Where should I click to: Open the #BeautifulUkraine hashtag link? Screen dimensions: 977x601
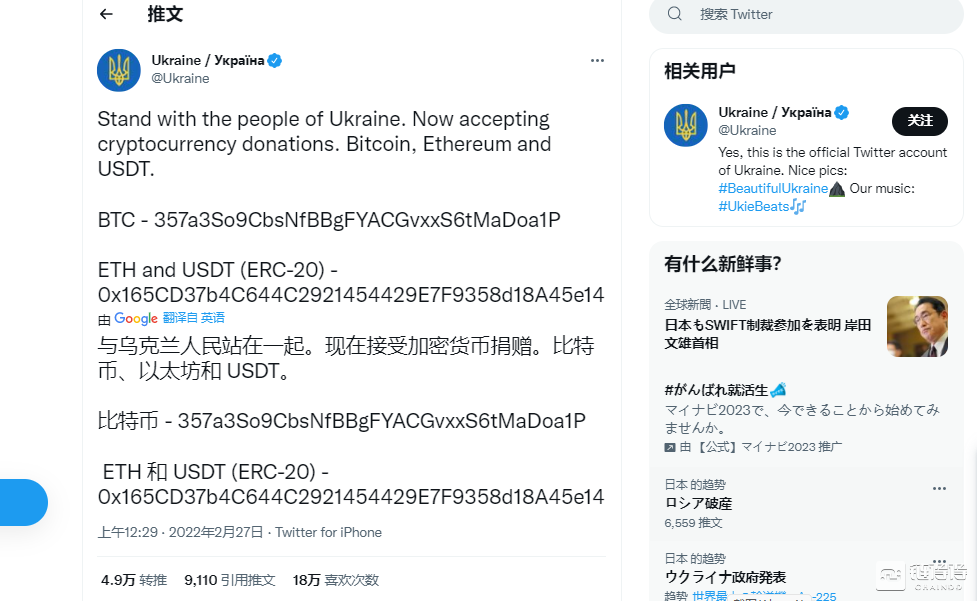[773, 188]
